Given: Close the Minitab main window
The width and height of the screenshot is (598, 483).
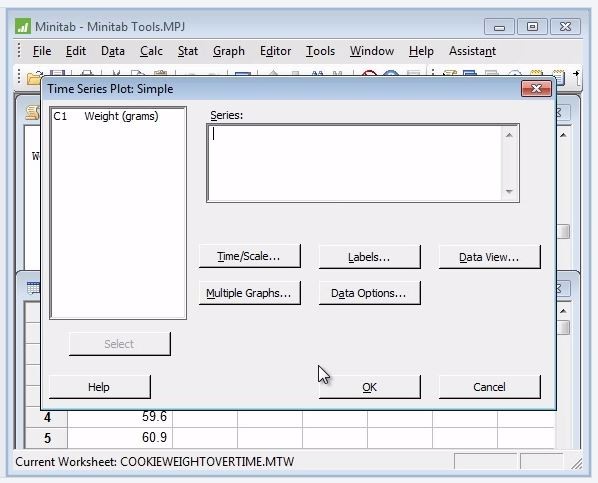Looking at the screenshot, I should (x=566, y=27).
